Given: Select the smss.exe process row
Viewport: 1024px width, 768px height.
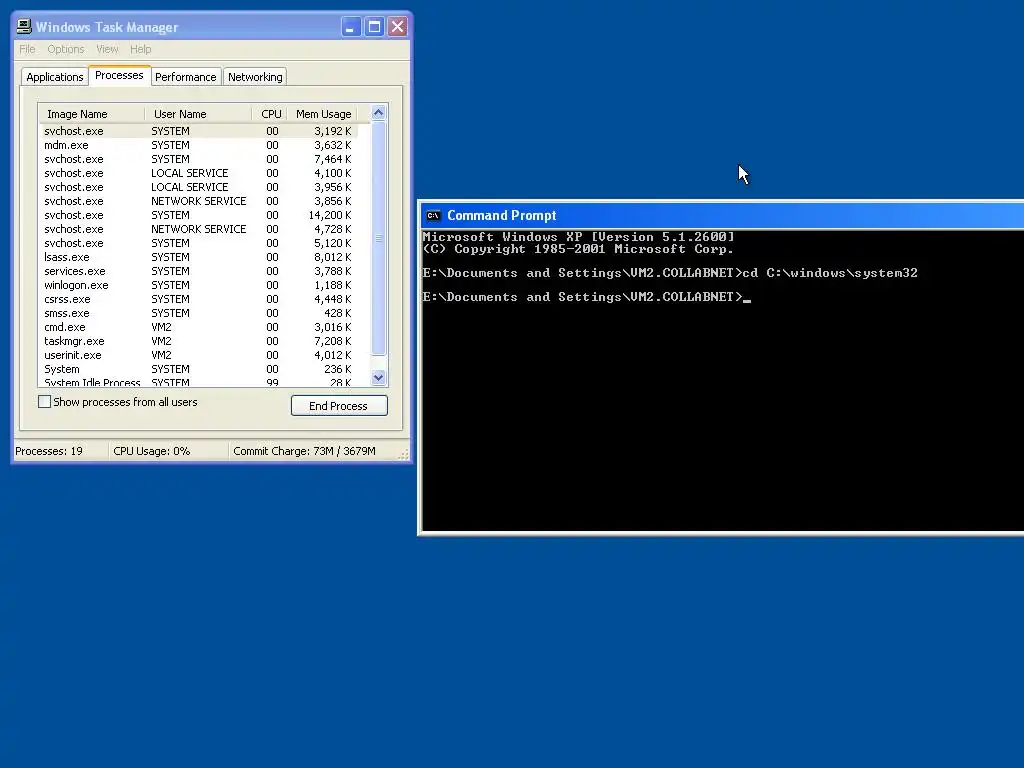Looking at the screenshot, I should [x=199, y=313].
